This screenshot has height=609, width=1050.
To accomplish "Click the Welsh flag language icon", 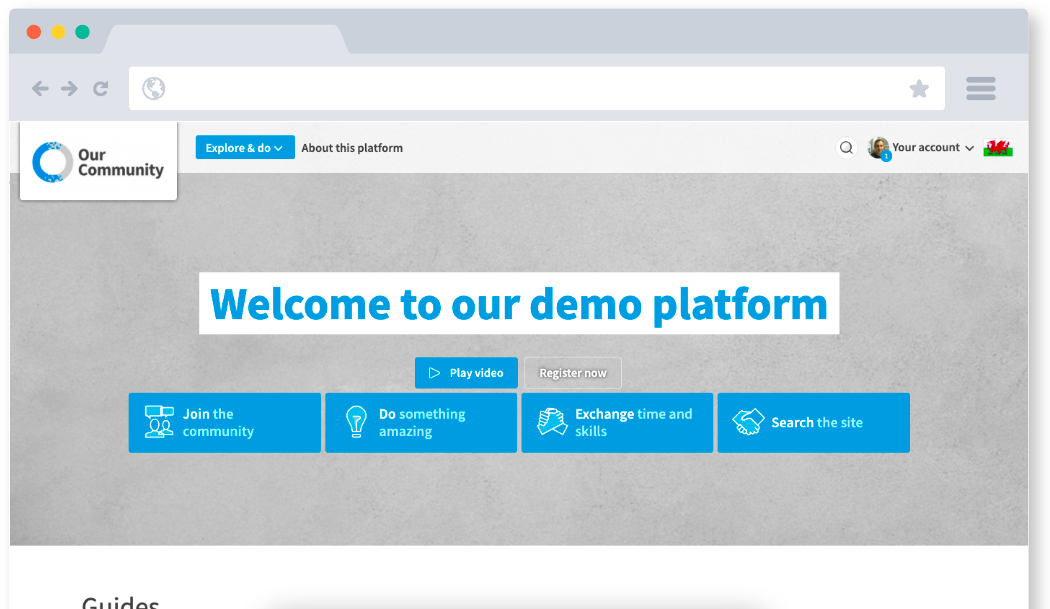I will click(x=998, y=148).
